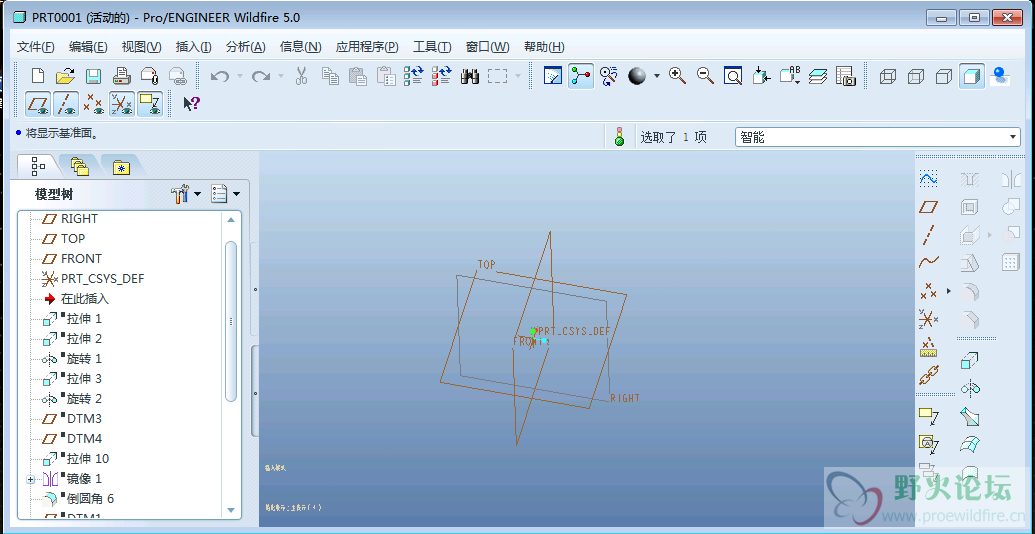
Task: Select the datum plane tool on right toolbar
Action: tap(929, 207)
